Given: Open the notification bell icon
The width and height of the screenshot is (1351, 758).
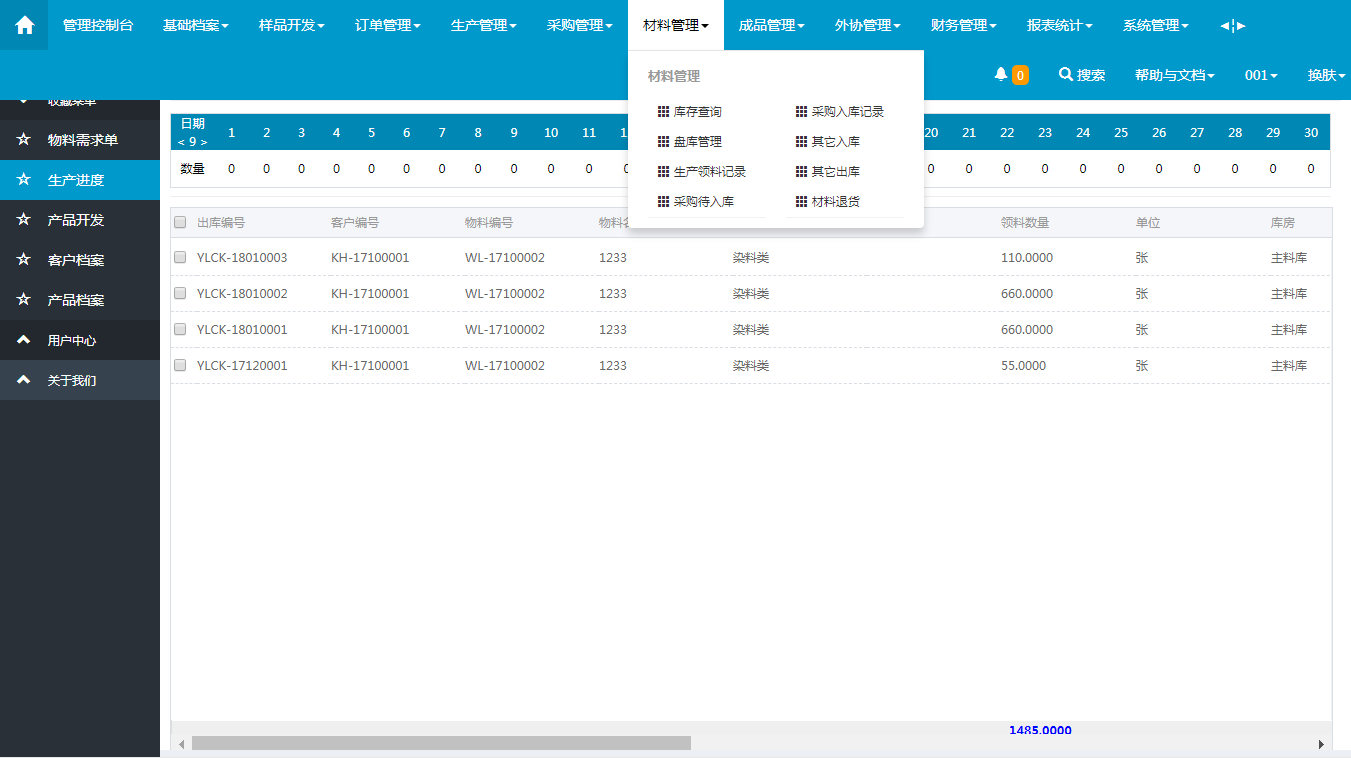Looking at the screenshot, I should click(1000, 75).
